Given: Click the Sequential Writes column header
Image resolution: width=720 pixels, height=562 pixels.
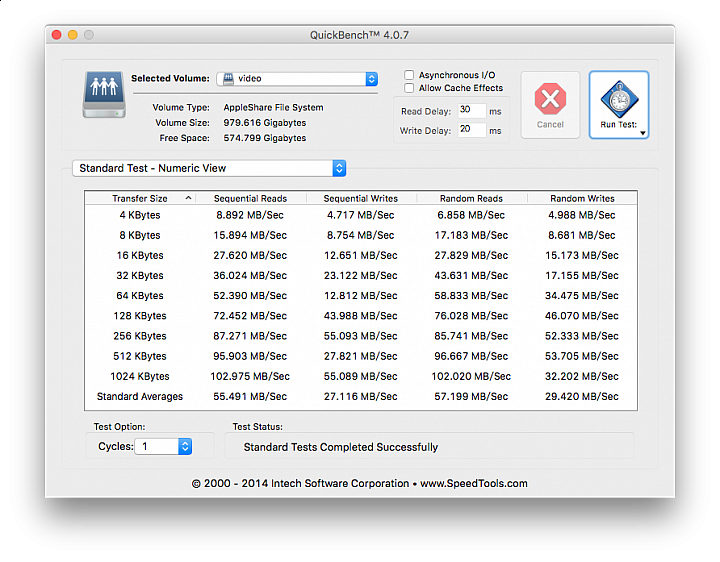Looking at the screenshot, I should pyautogui.click(x=361, y=198).
